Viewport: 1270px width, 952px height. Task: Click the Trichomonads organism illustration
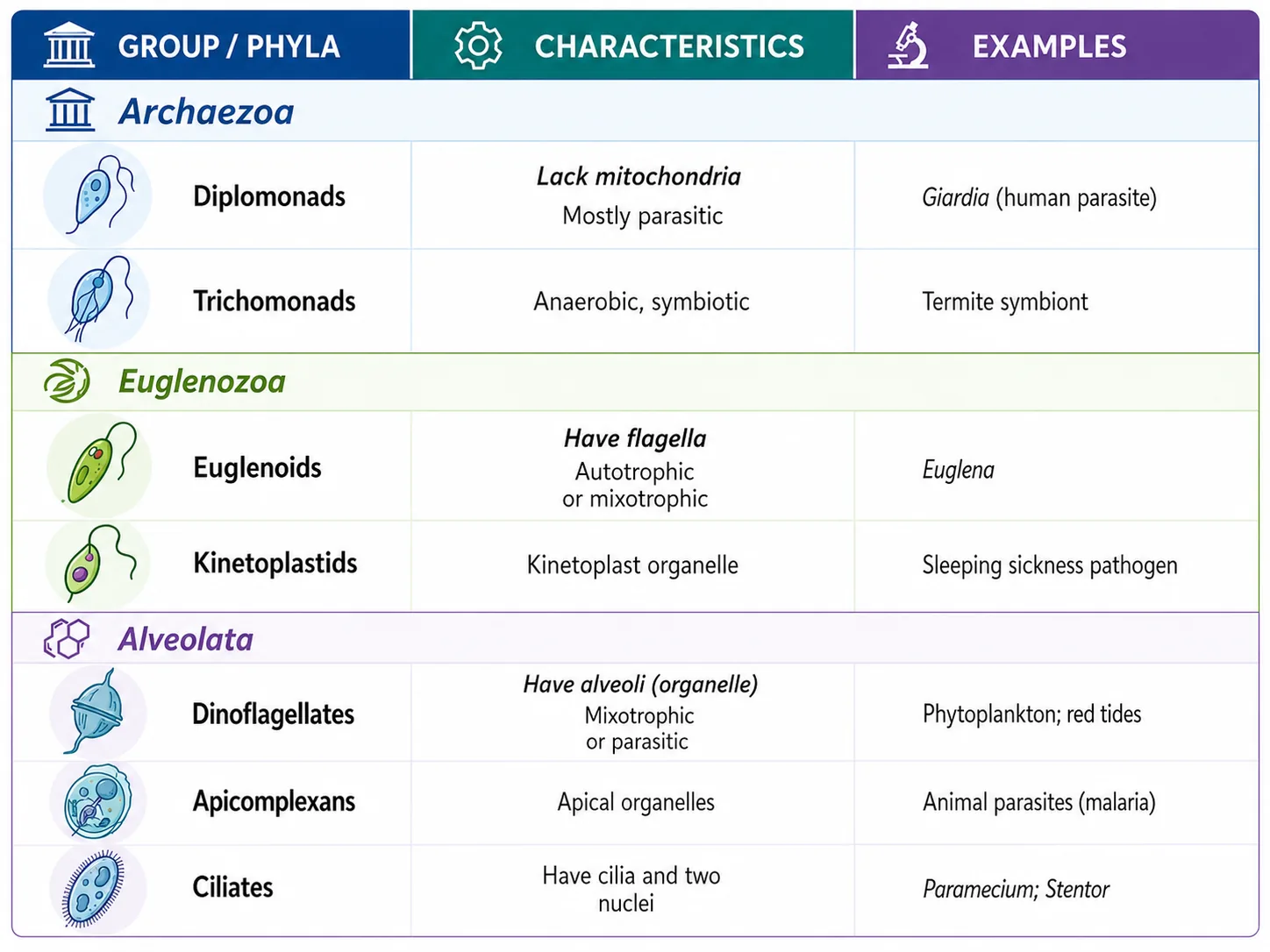pyautogui.click(x=98, y=300)
